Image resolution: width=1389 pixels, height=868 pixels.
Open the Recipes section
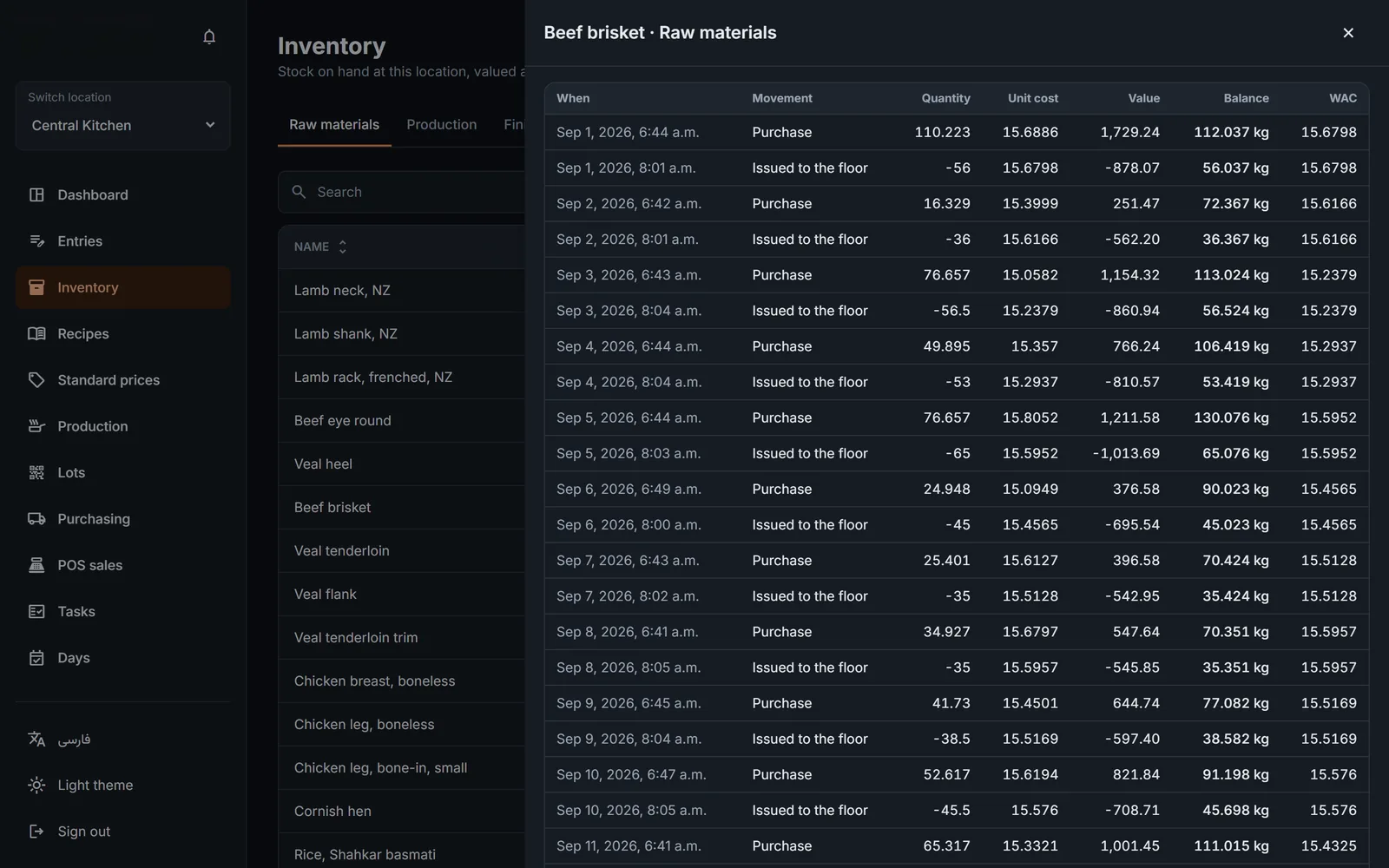click(x=122, y=333)
